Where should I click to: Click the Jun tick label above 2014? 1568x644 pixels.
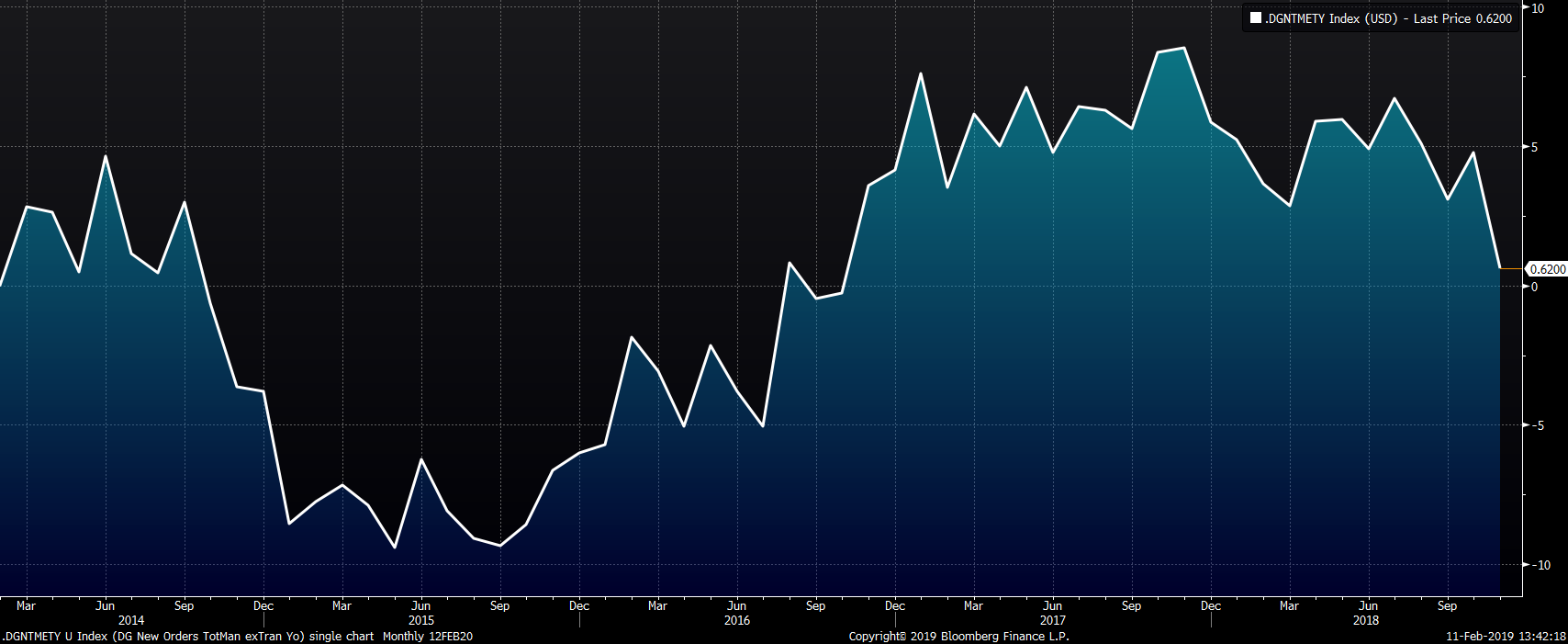click(106, 606)
